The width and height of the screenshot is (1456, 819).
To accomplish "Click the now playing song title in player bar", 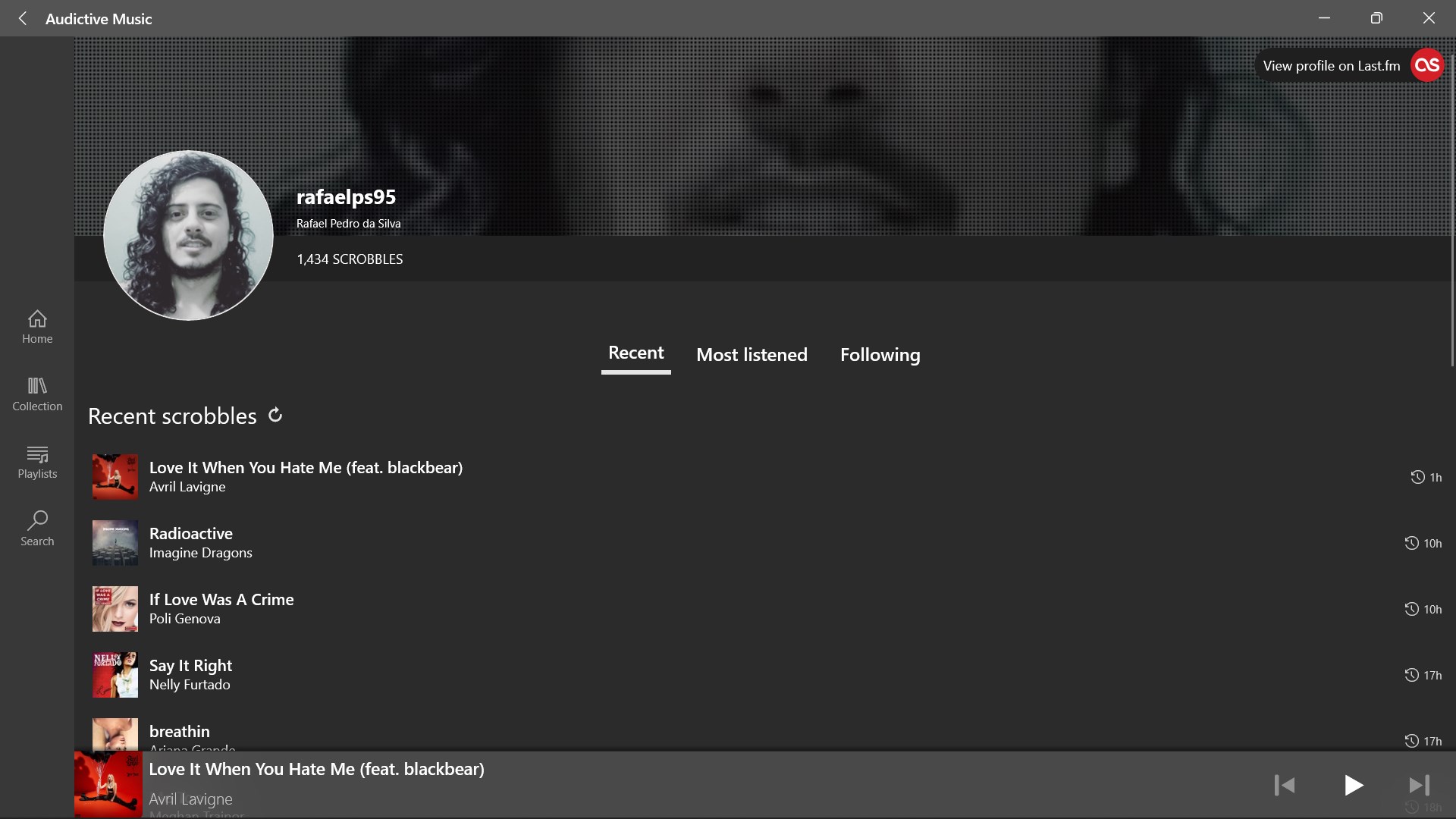I will pyautogui.click(x=316, y=769).
